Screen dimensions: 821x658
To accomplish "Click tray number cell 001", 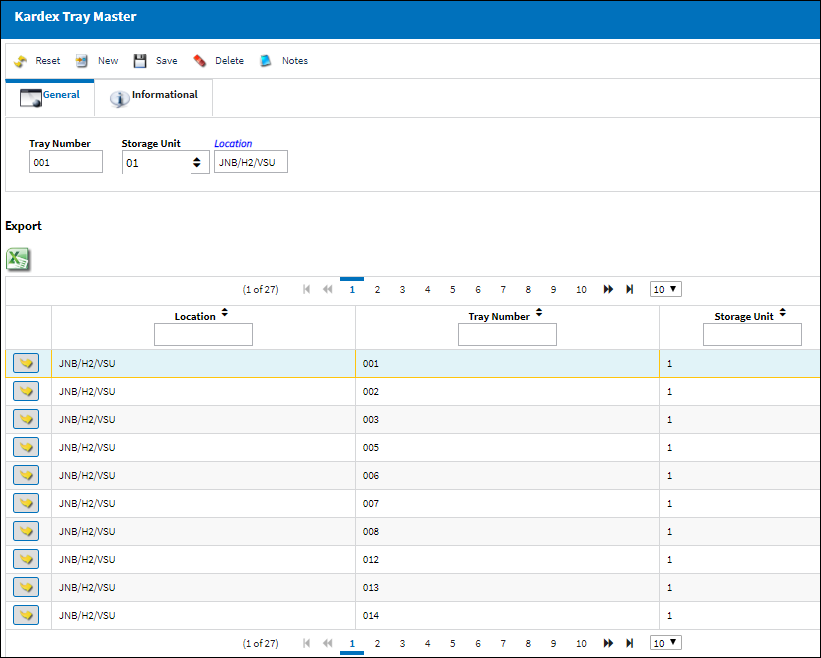I will point(507,363).
